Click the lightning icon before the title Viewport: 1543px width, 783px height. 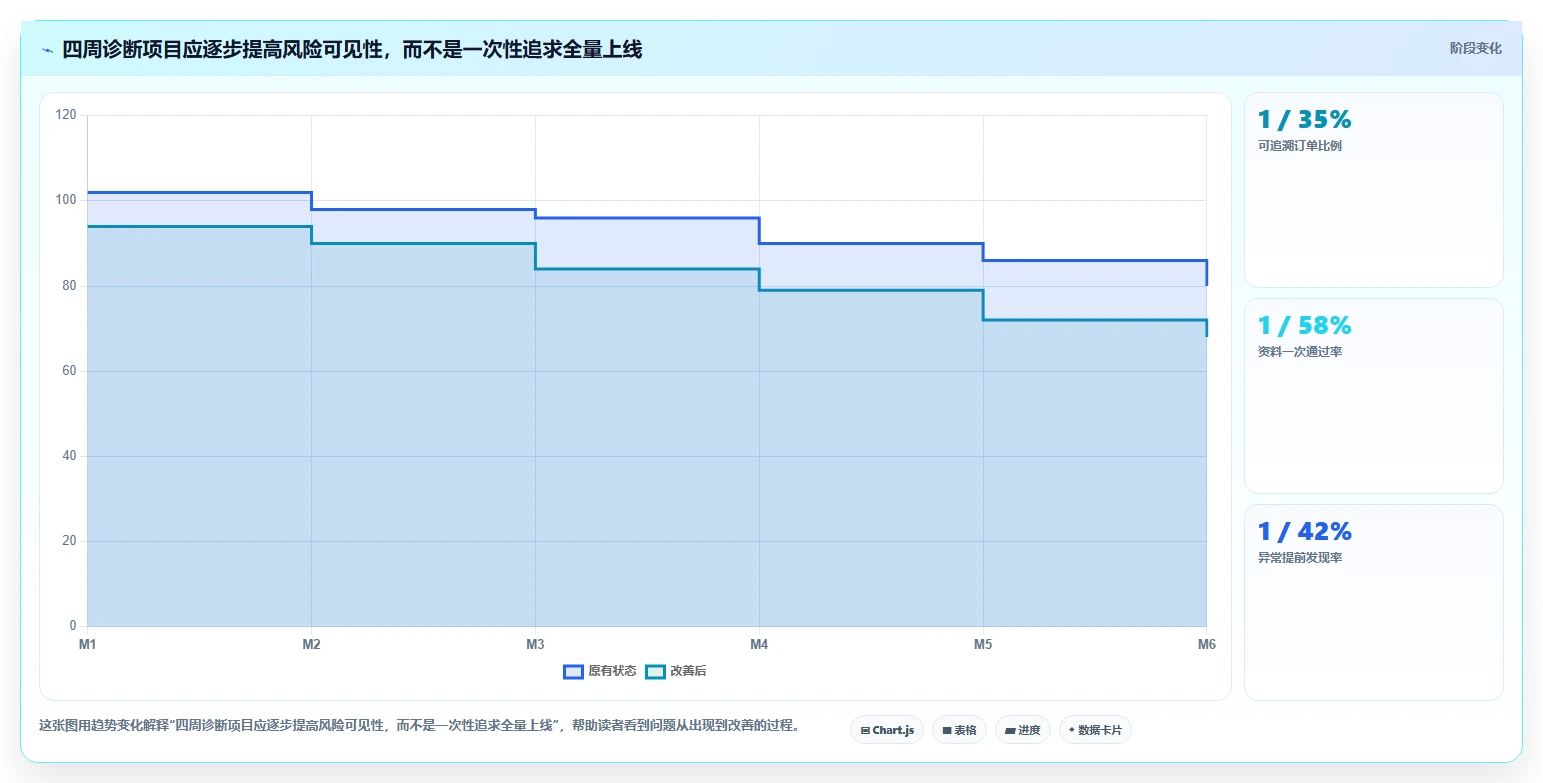coord(47,49)
